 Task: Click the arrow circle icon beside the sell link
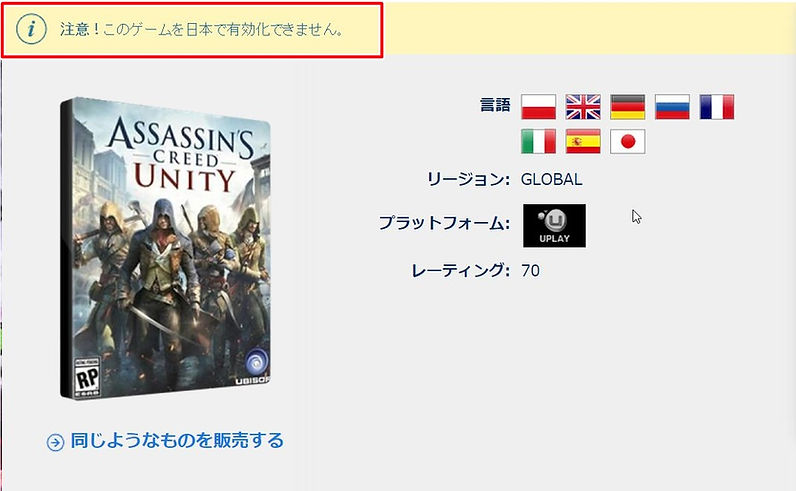[55, 442]
